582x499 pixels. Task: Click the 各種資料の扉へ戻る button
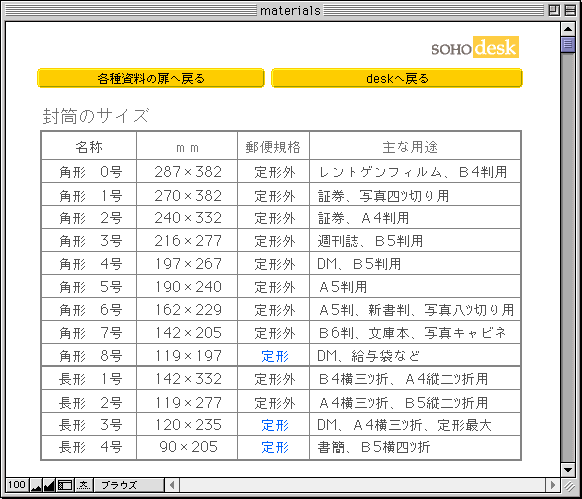(151, 78)
